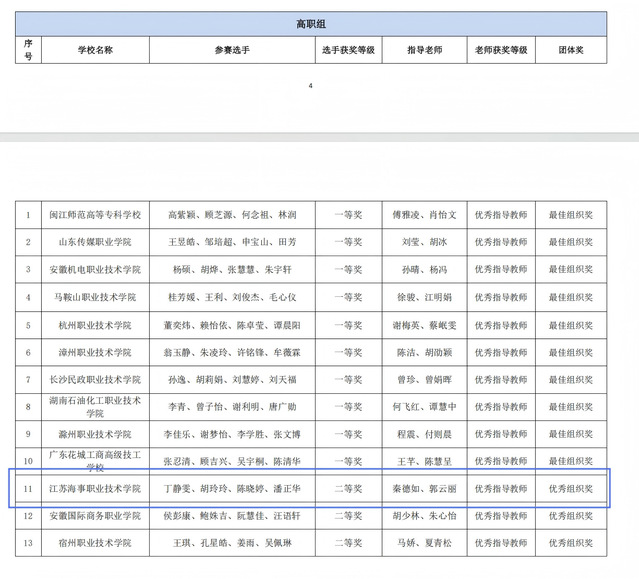Click teachers cell '孙晴、杨冯'
Screen dimensions: 639x579
point(425,269)
